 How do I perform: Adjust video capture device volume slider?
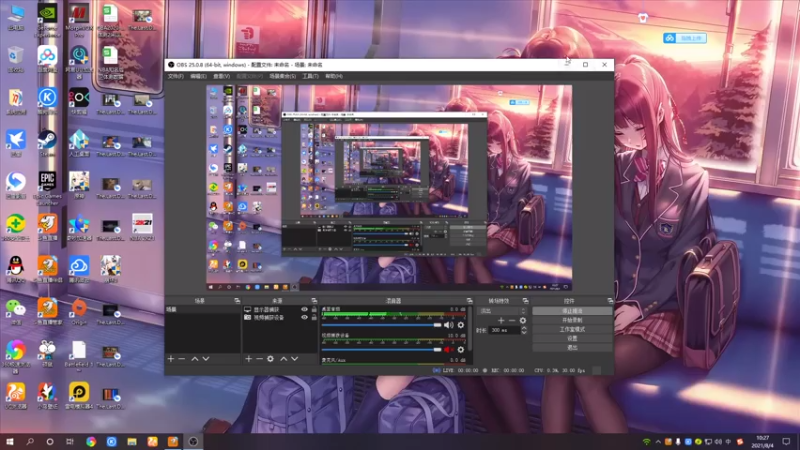pyautogui.click(x=381, y=349)
